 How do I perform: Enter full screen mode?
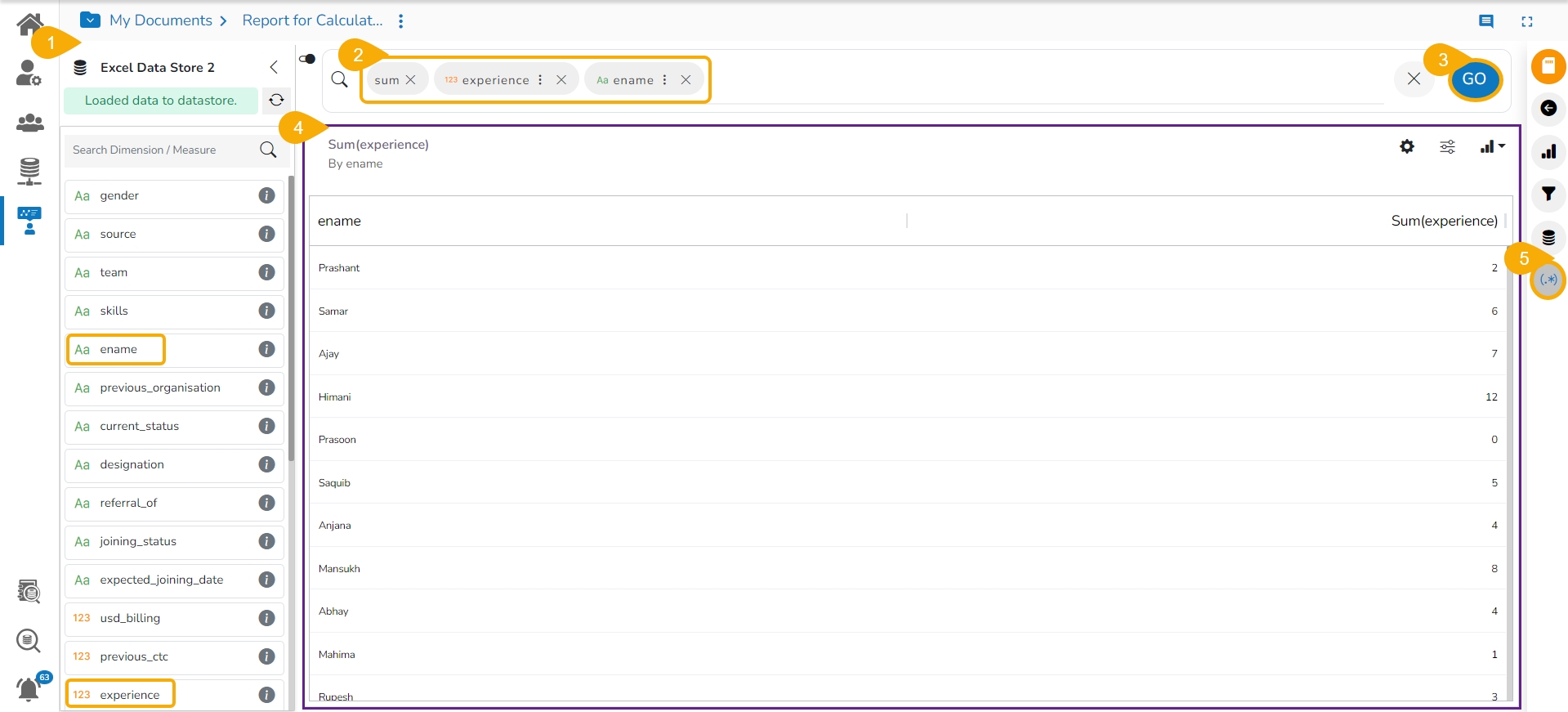pyautogui.click(x=1526, y=21)
